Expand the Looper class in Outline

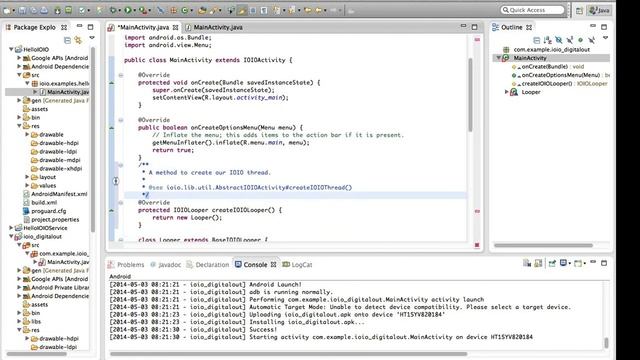click(x=507, y=92)
